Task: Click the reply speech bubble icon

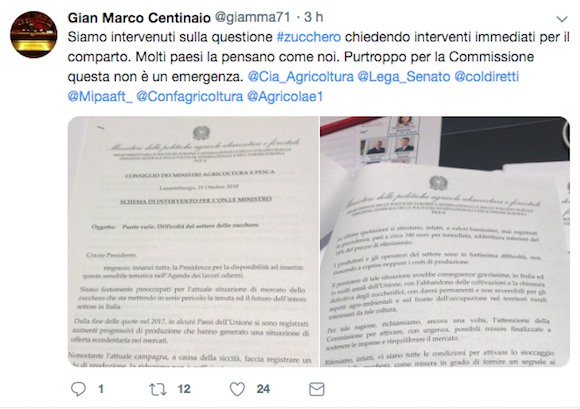Action: [78, 389]
